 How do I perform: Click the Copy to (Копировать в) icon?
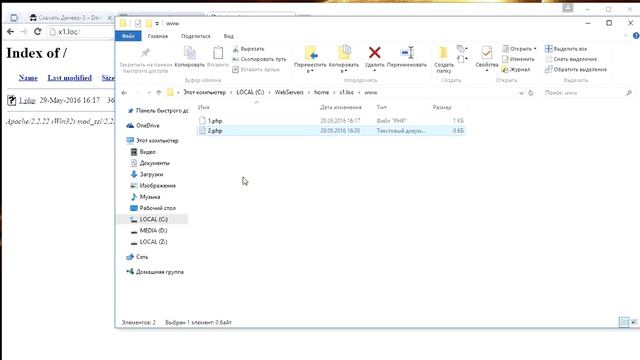coord(344,53)
